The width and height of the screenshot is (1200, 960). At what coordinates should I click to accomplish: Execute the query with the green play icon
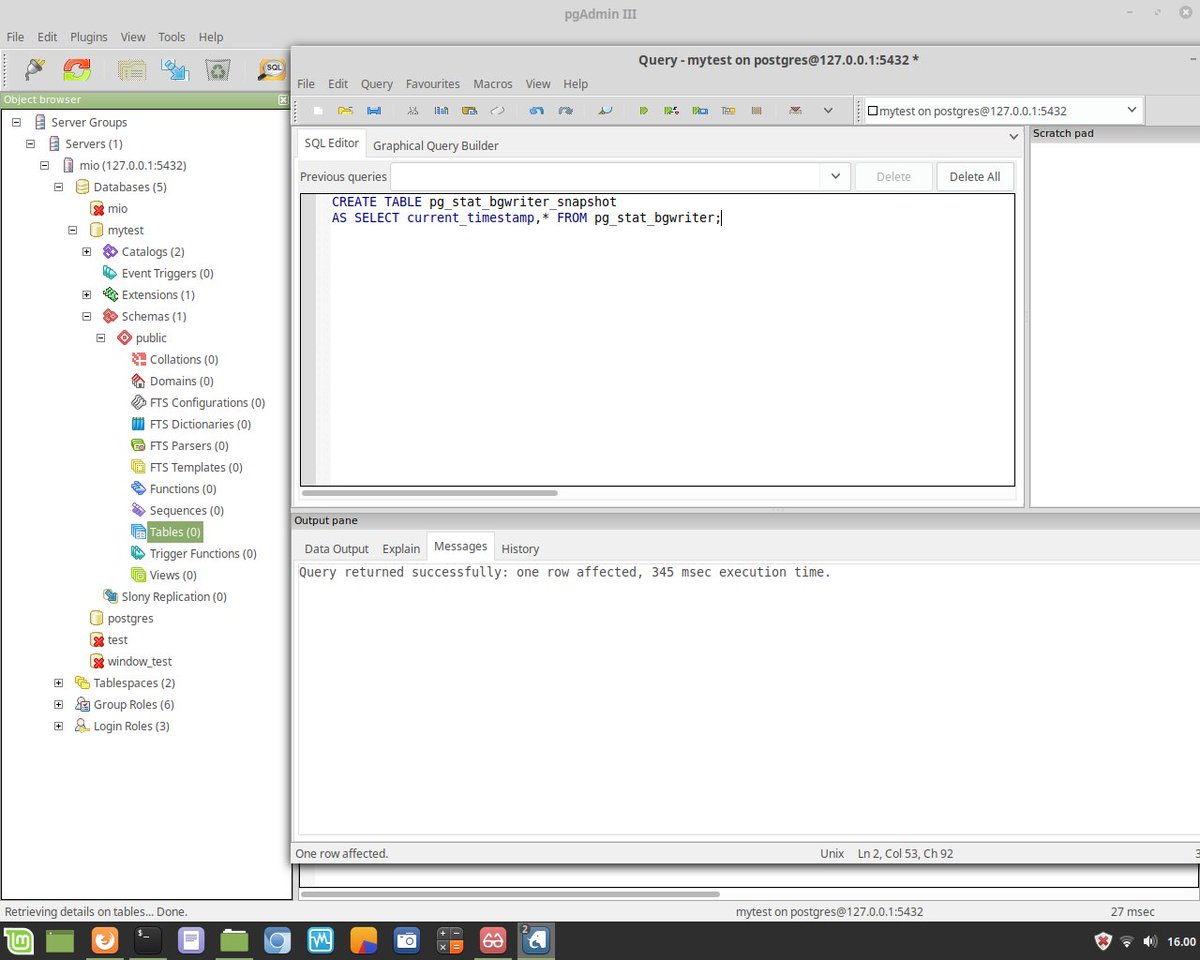[x=642, y=110]
